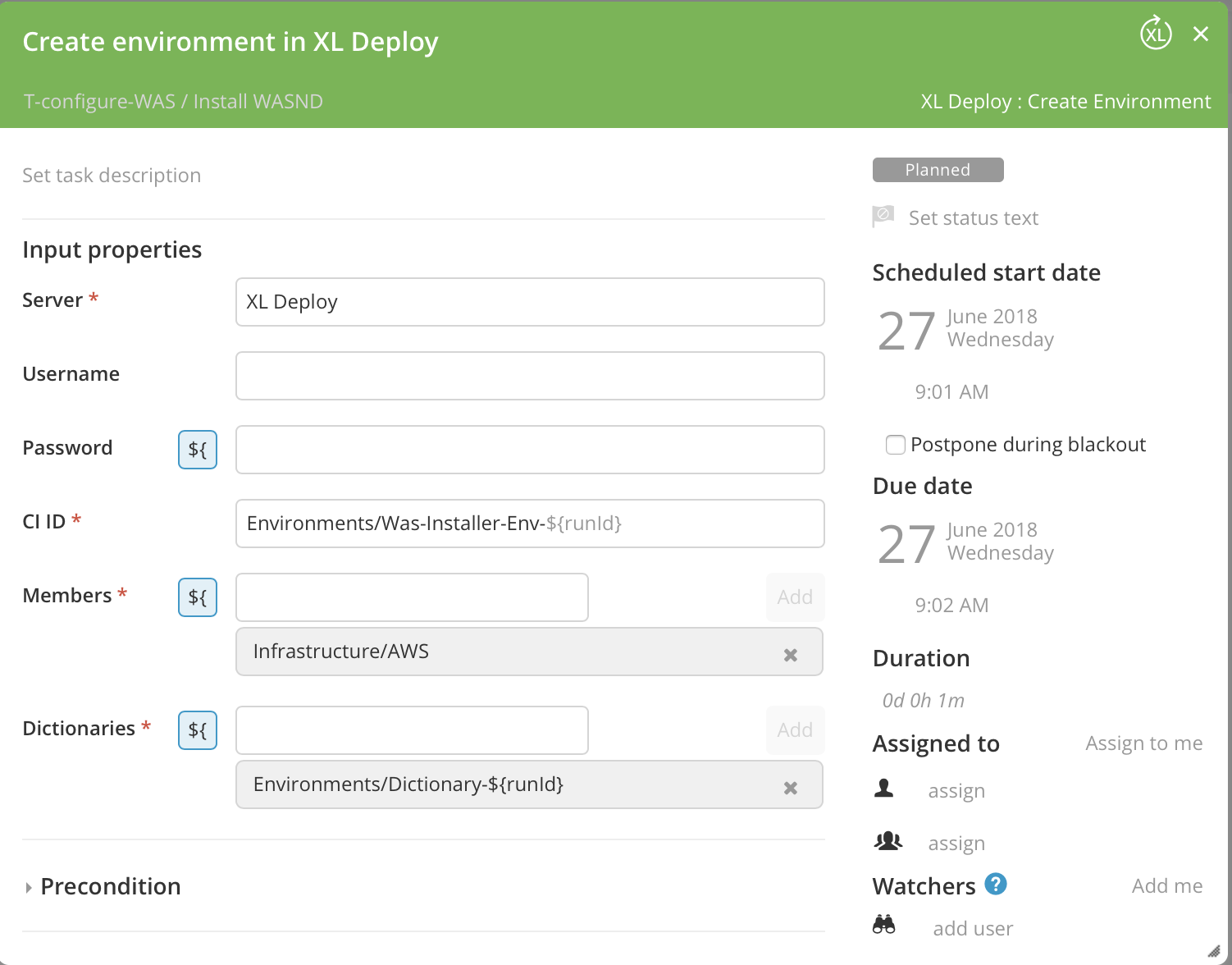The width and height of the screenshot is (1232, 965).
Task: Open the scheduled start date picker
Action: click(966, 329)
